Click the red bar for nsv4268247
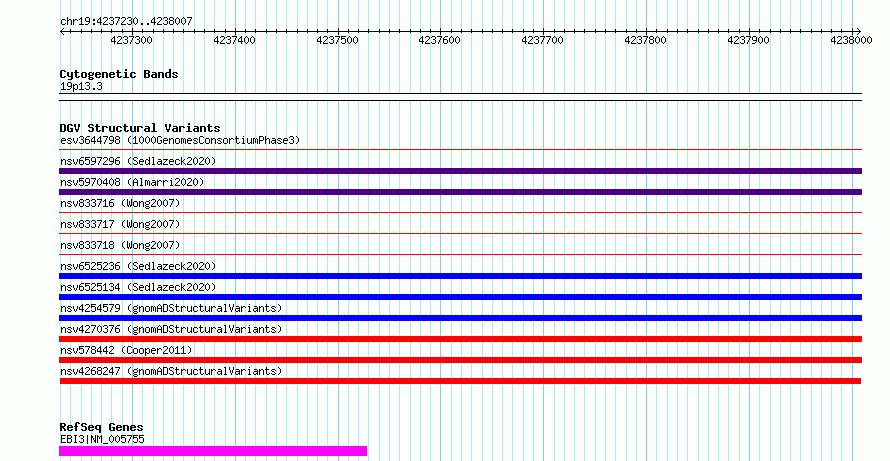The width and height of the screenshot is (890, 461). (460, 381)
